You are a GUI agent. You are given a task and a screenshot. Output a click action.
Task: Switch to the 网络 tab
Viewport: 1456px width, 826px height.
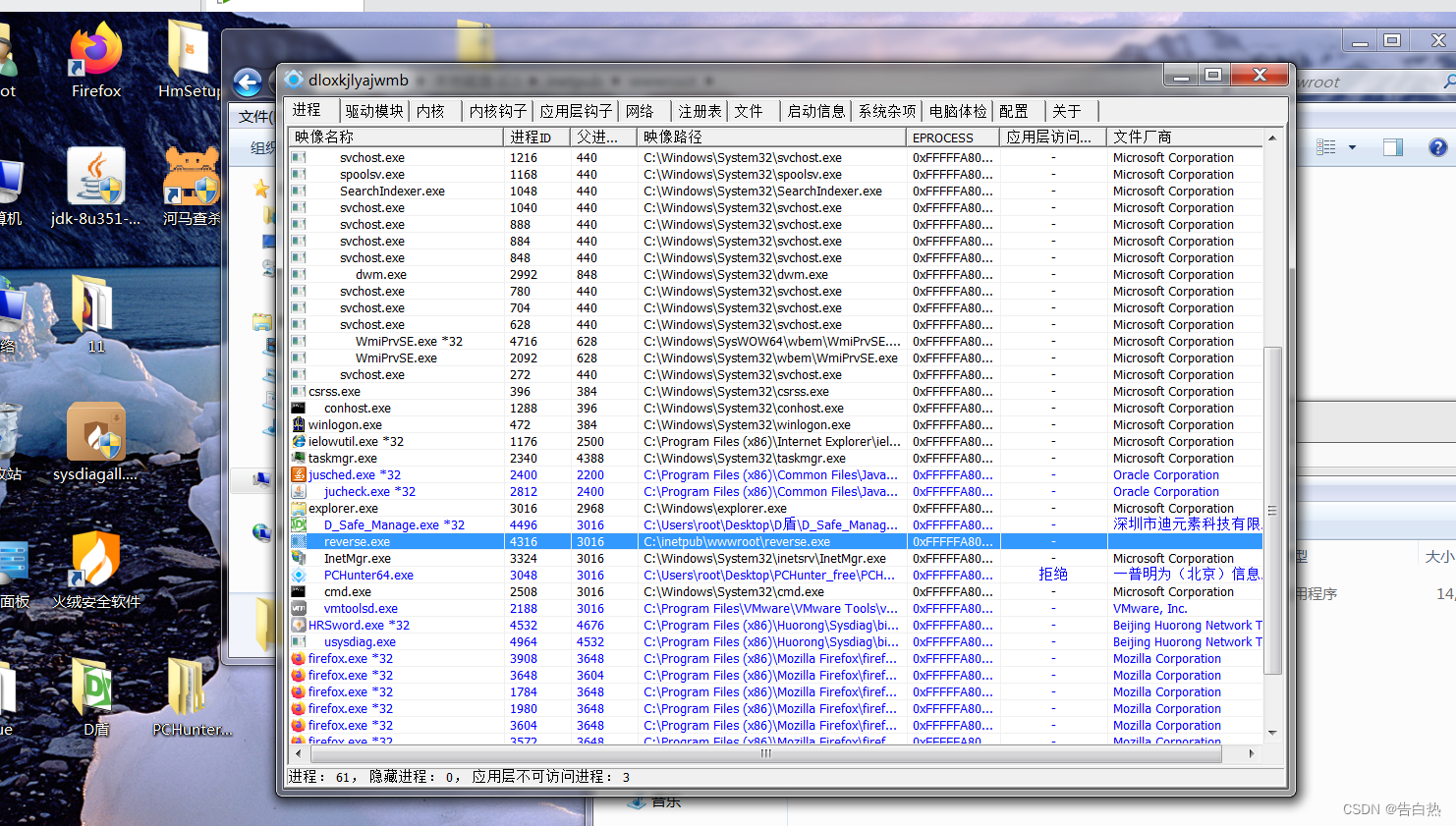pos(645,111)
